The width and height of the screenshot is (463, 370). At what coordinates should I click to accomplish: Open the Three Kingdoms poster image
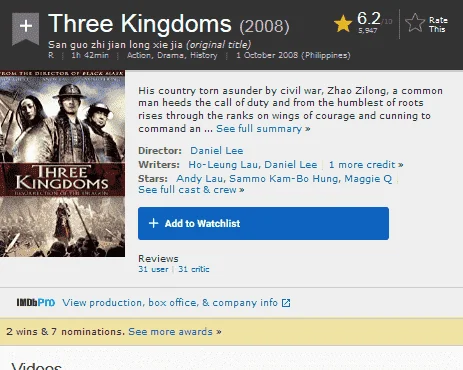pyautogui.click(x=62, y=163)
